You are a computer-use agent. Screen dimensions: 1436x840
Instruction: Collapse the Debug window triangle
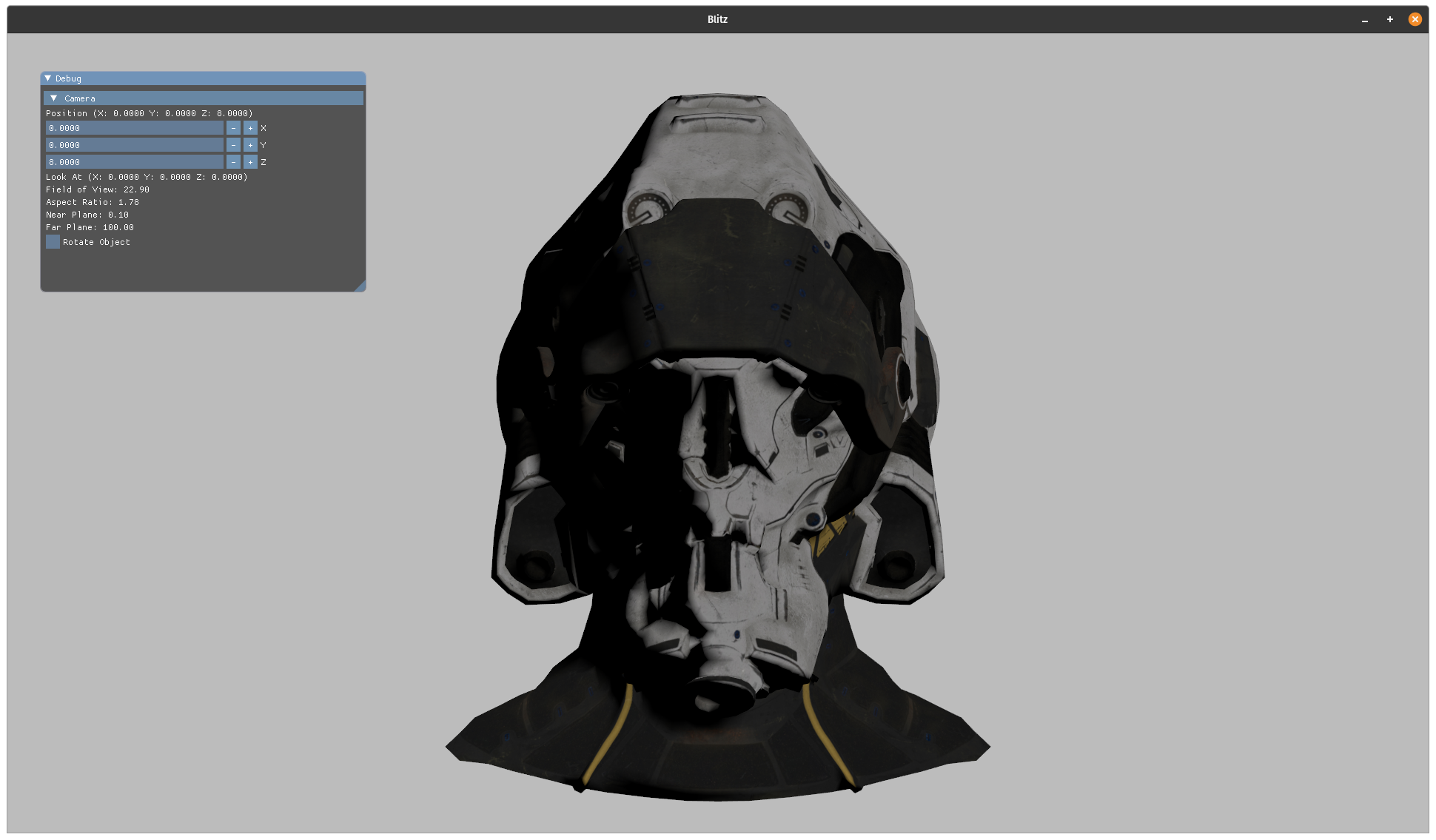coord(48,78)
